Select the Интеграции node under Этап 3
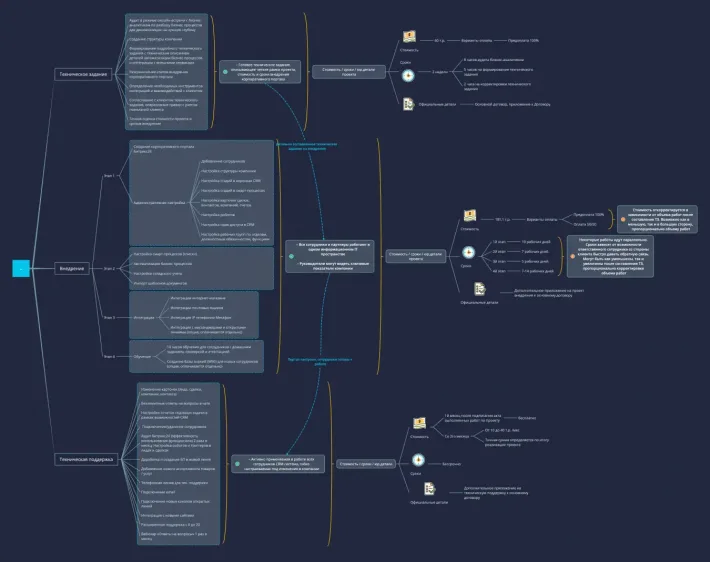 tap(144, 317)
